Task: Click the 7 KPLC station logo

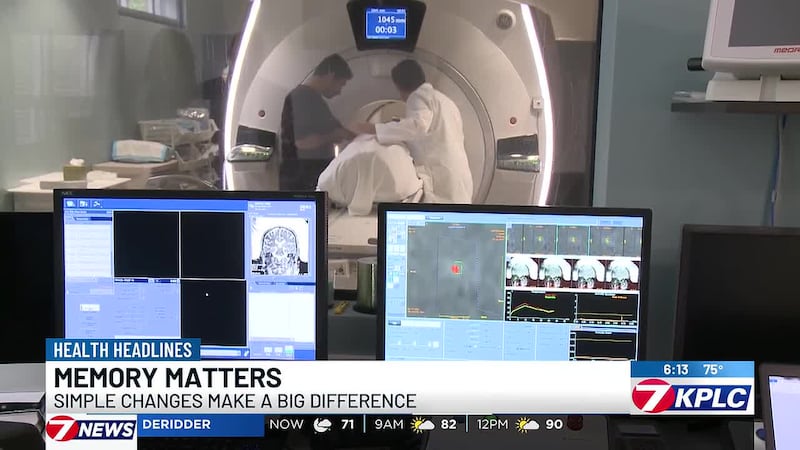Action: click(x=692, y=396)
